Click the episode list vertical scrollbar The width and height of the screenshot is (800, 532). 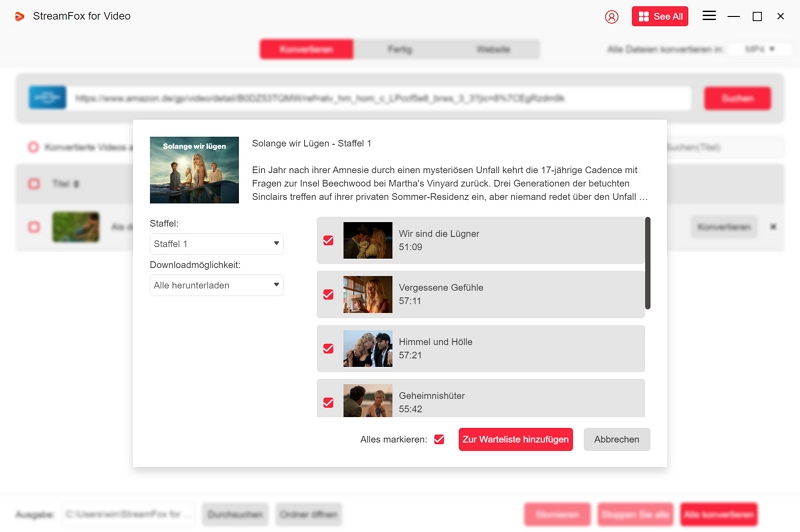648,263
